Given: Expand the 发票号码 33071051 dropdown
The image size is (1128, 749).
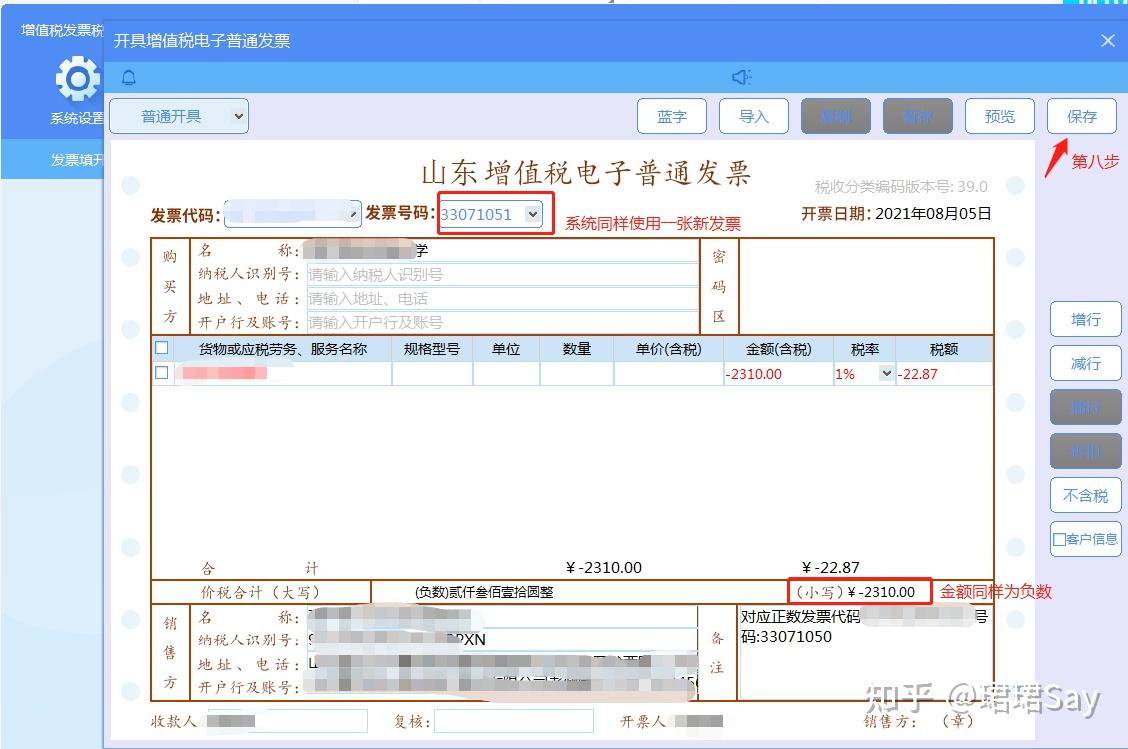Looking at the screenshot, I should (534, 214).
